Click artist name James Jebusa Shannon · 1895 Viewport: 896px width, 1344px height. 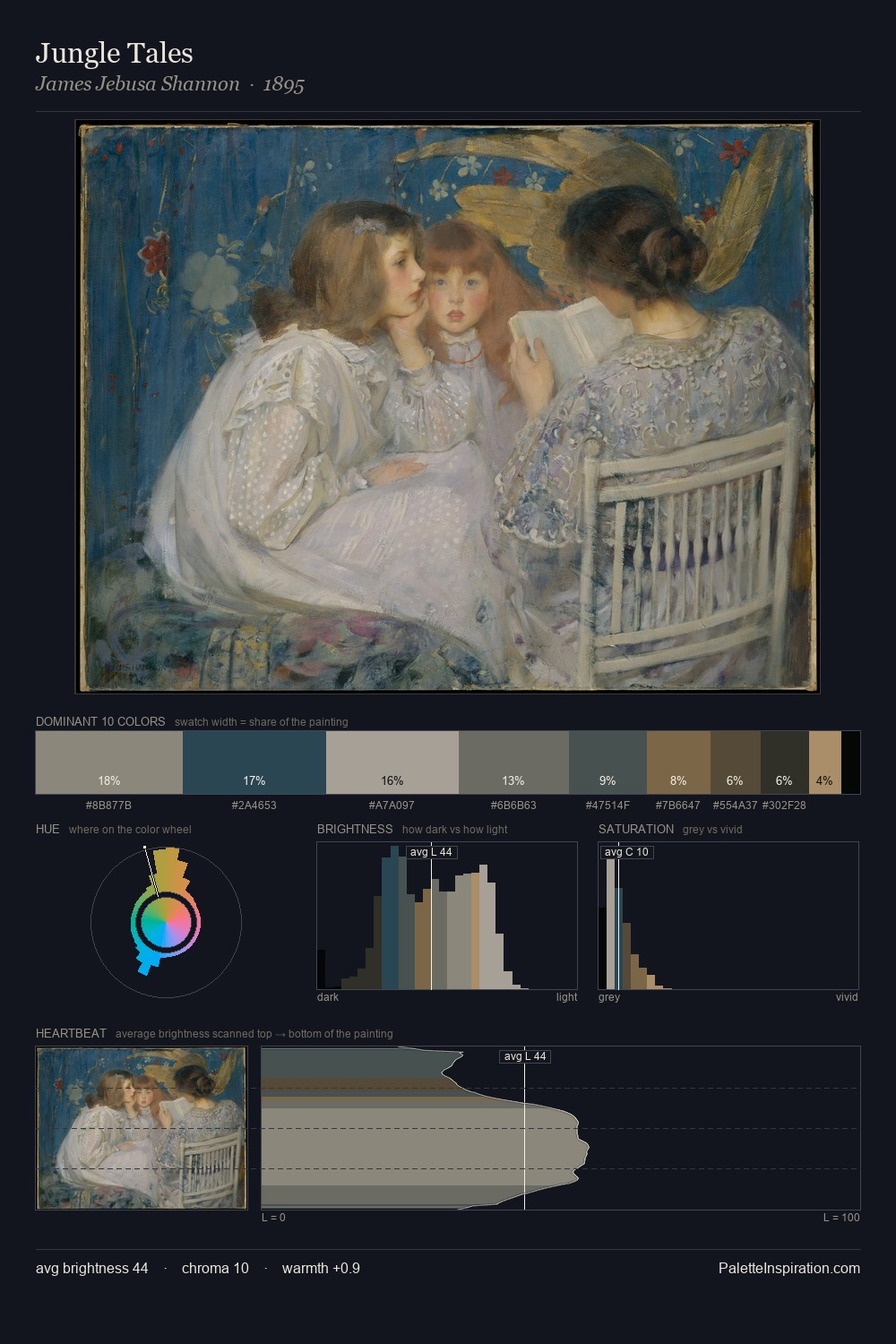pos(170,84)
